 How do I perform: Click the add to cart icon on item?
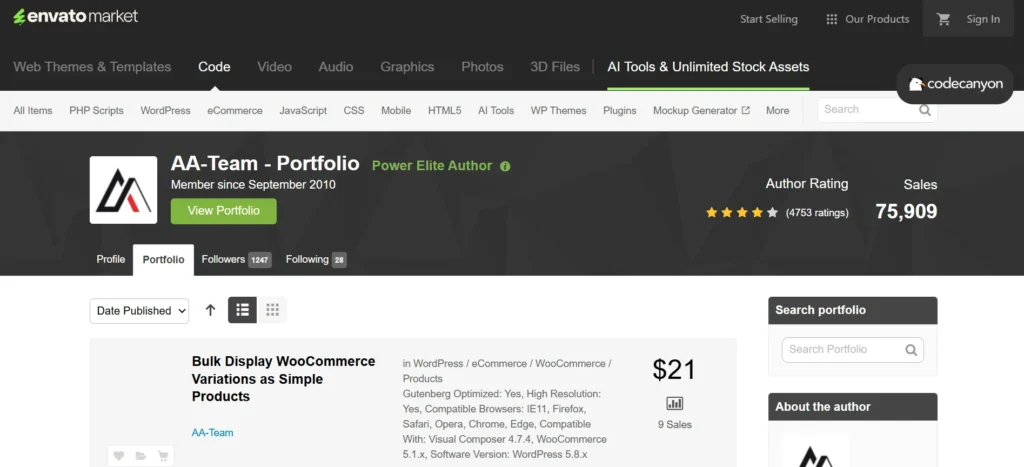[161, 456]
